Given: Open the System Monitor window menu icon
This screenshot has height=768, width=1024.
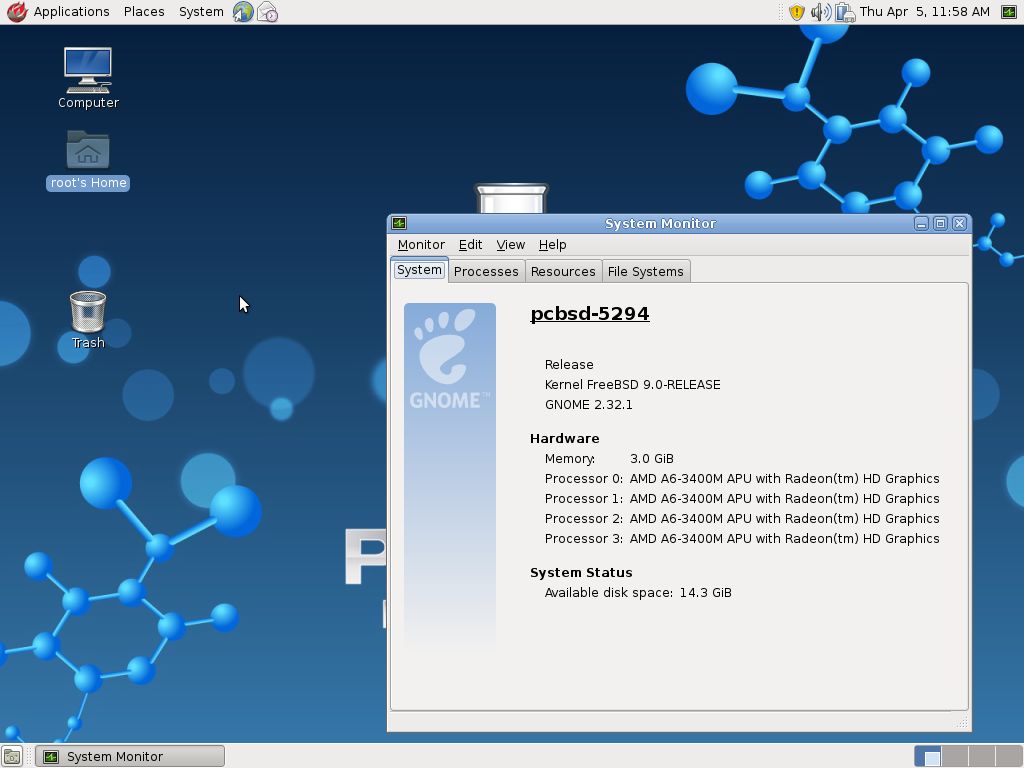Looking at the screenshot, I should click(399, 223).
